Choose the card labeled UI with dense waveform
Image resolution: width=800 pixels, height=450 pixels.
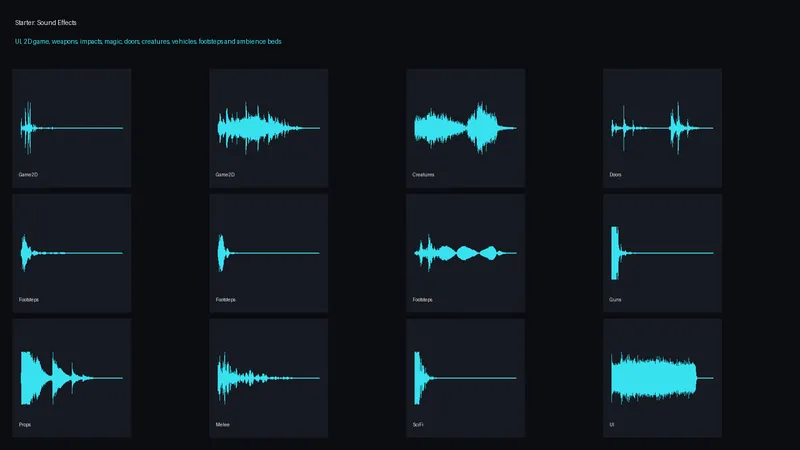pyautogui.click(x=662, y=378)
